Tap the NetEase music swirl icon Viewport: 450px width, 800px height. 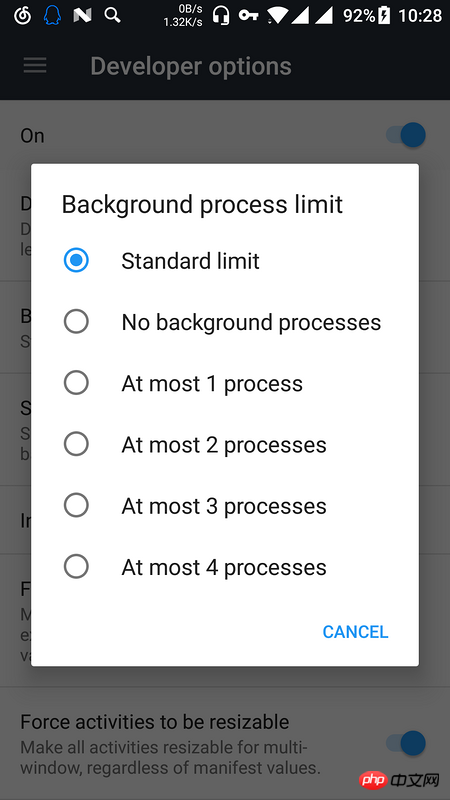click(22, 15)
